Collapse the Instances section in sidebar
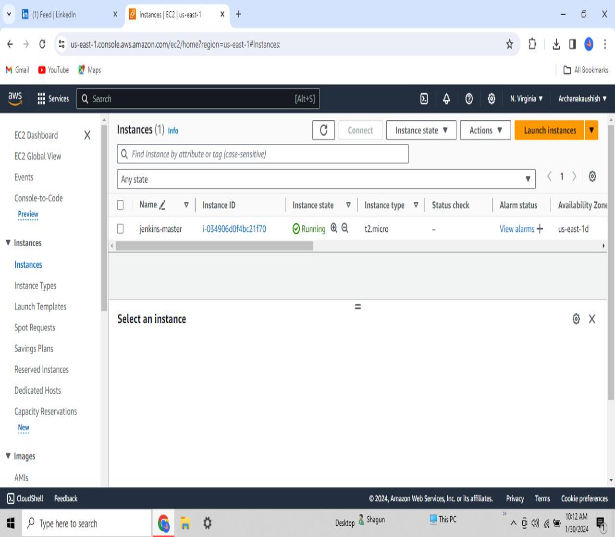 [x=8, y=243]
